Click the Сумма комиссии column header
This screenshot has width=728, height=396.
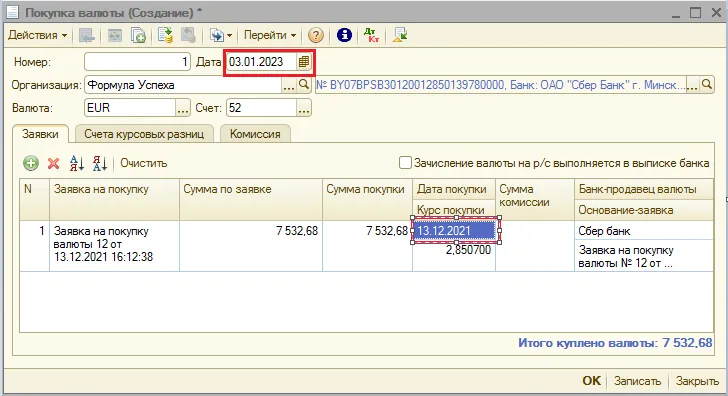pyautogui.click(x=535, y=200)
